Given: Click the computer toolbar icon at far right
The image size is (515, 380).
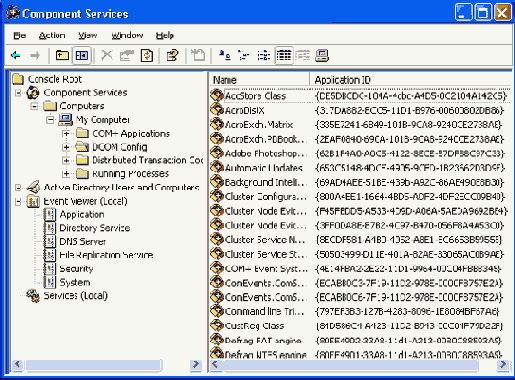Looking at the screenshot, I should click(x=322, y=55).
